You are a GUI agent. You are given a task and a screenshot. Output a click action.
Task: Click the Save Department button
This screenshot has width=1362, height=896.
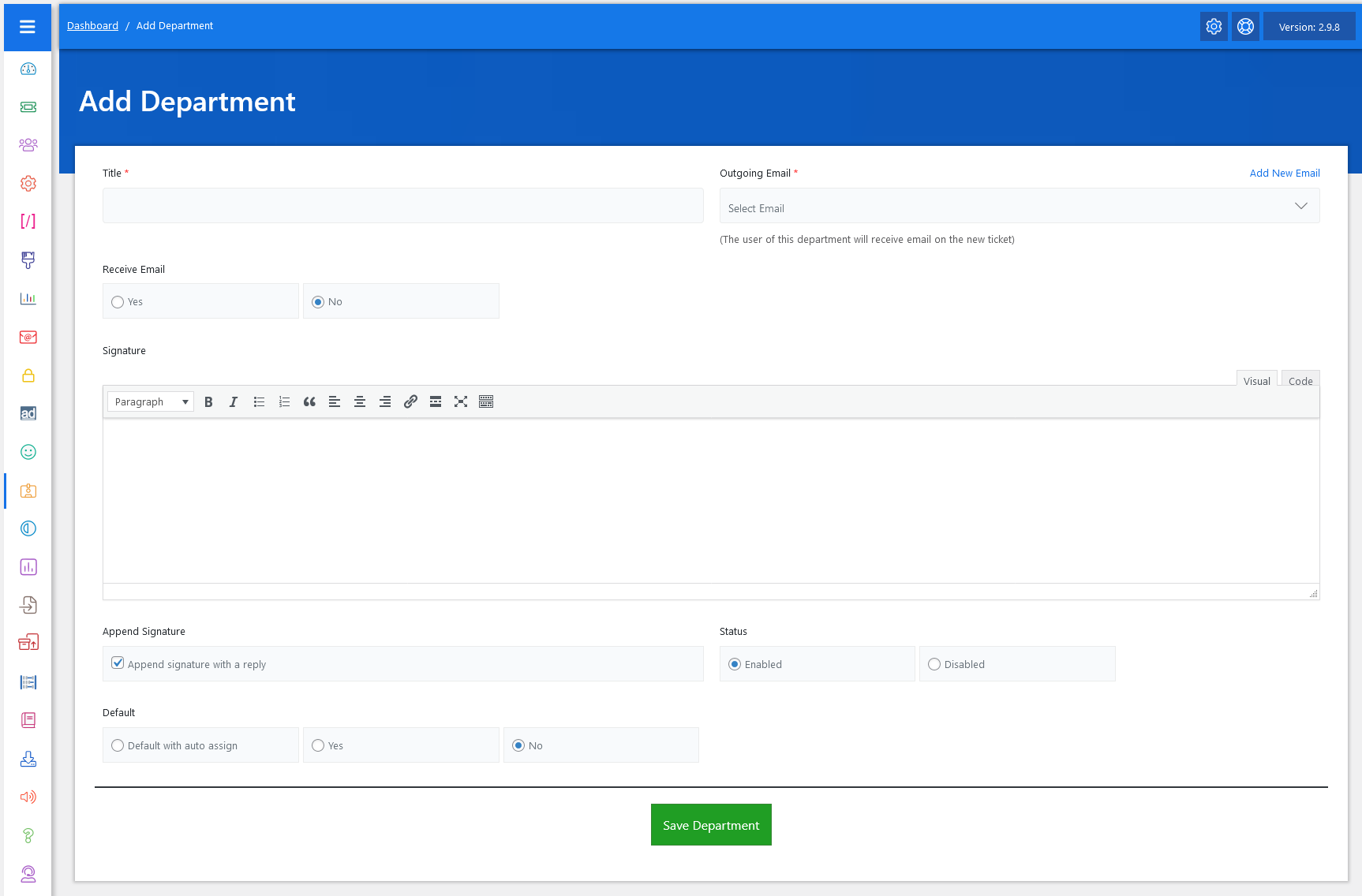[x=711, y=825]
